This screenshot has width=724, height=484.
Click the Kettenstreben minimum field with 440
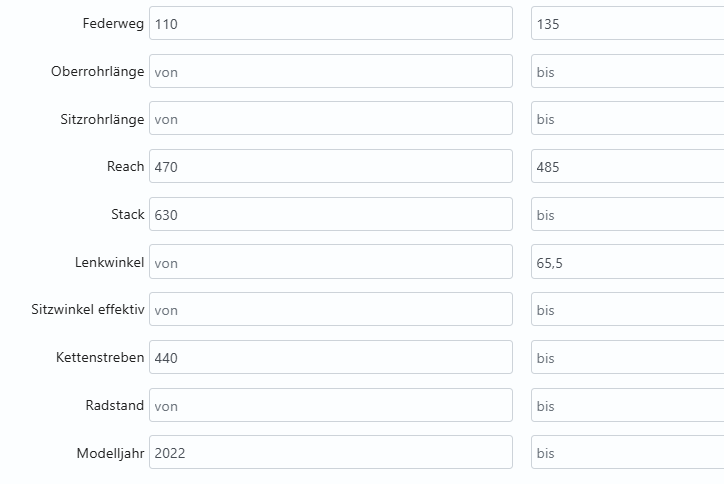[330, 358]
